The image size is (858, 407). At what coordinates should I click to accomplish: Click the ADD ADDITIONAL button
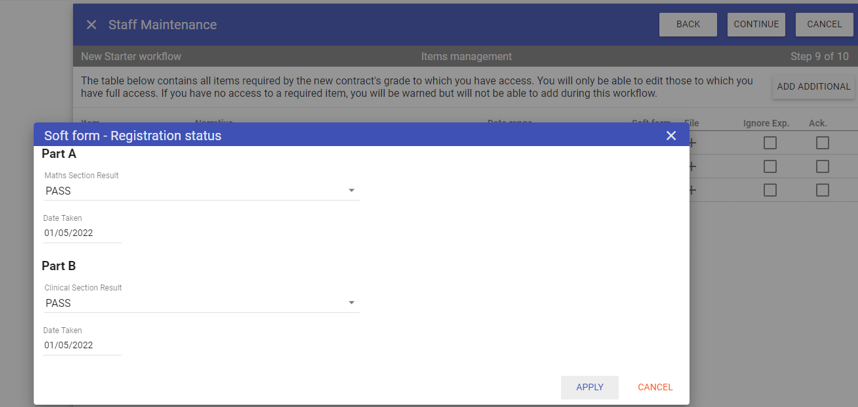coord(813,86)
